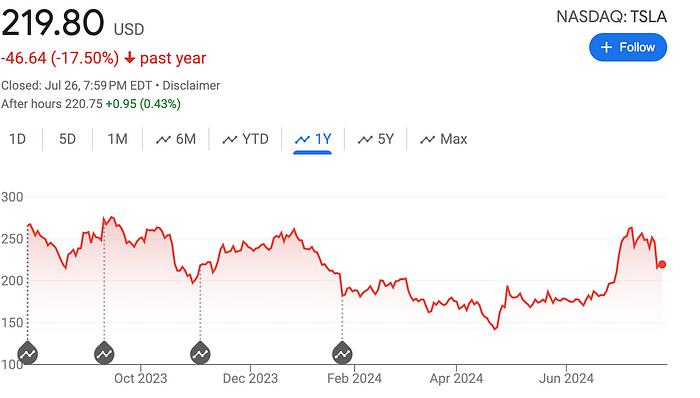Open the news marker before Oct 2023
Image resolution: width=700 pixels, height=398 pixels.
tap(104, 353)
